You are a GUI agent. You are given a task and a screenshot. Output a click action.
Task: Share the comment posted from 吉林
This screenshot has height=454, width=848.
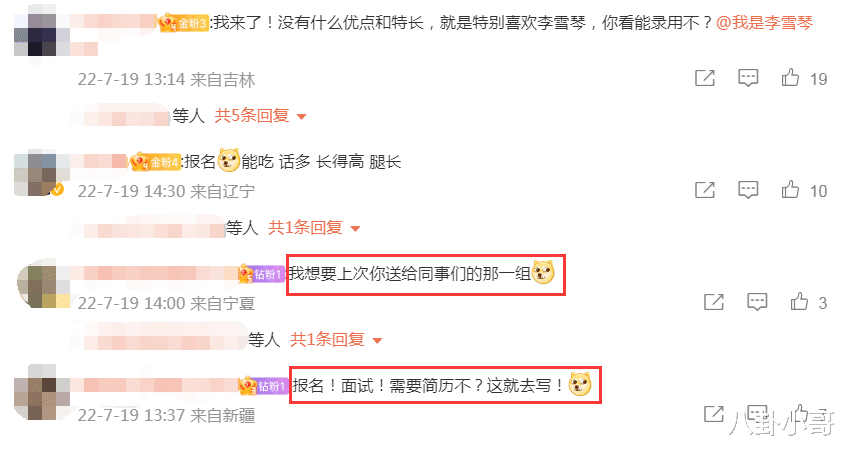[705, 78]
